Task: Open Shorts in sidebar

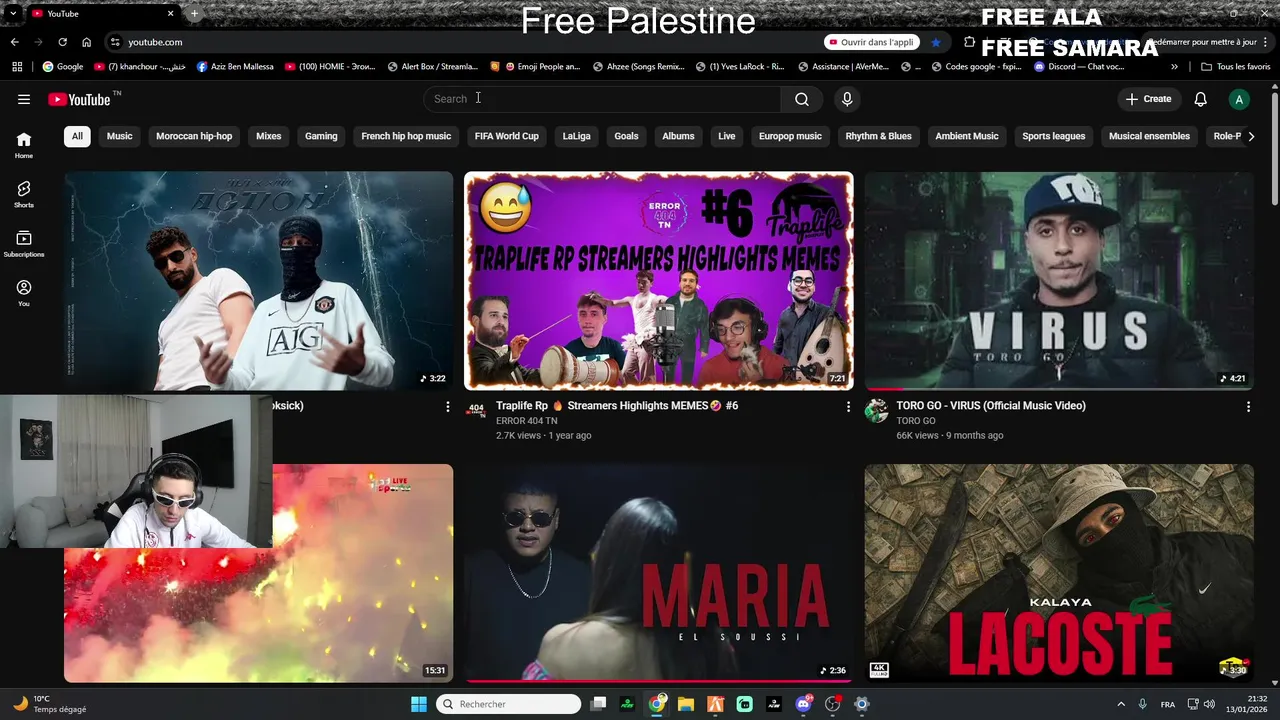Action: tap(24, 194)
